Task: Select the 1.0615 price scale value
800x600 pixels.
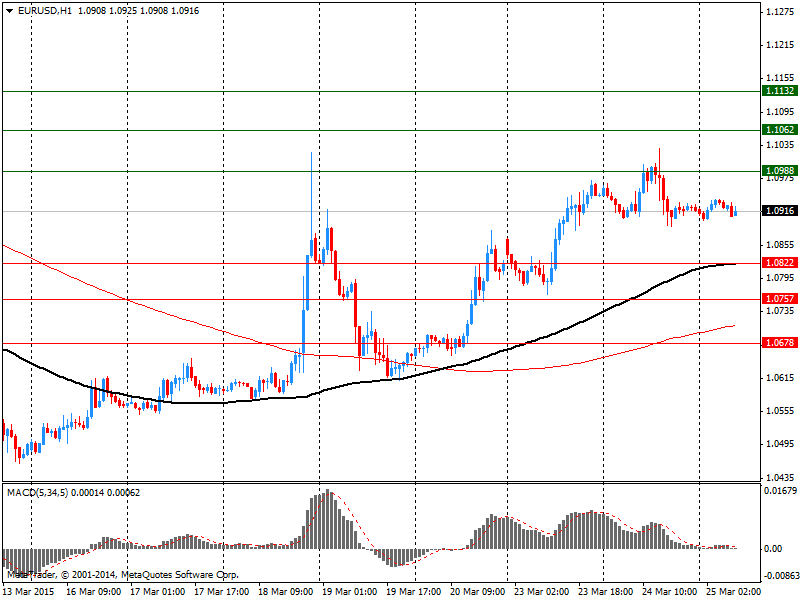Action: tap(781, 378)
